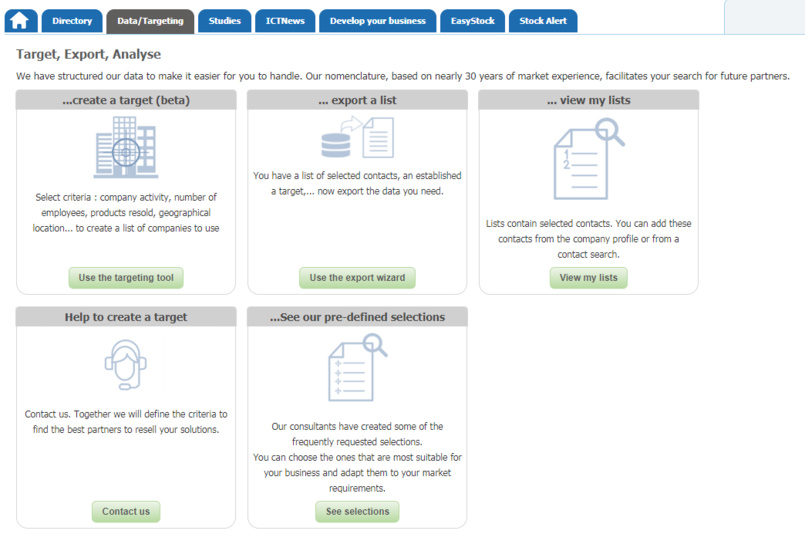Click the 'Select criteria : company activity' text
The width and height of the screenshot is (805, 551).
(x=103, y=197)
